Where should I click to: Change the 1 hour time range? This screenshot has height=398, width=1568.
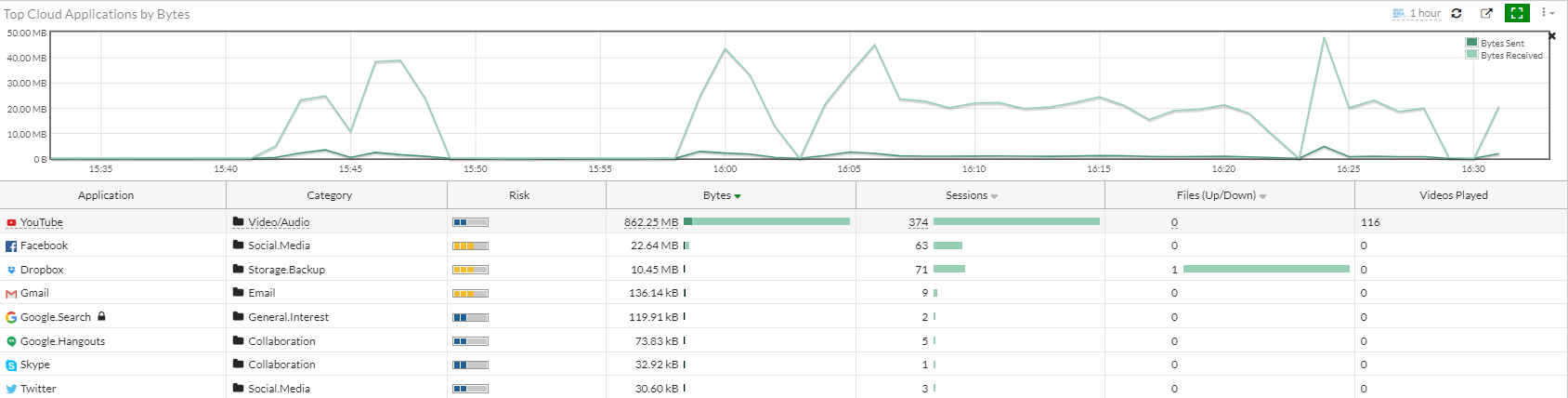coord(1418,13)
